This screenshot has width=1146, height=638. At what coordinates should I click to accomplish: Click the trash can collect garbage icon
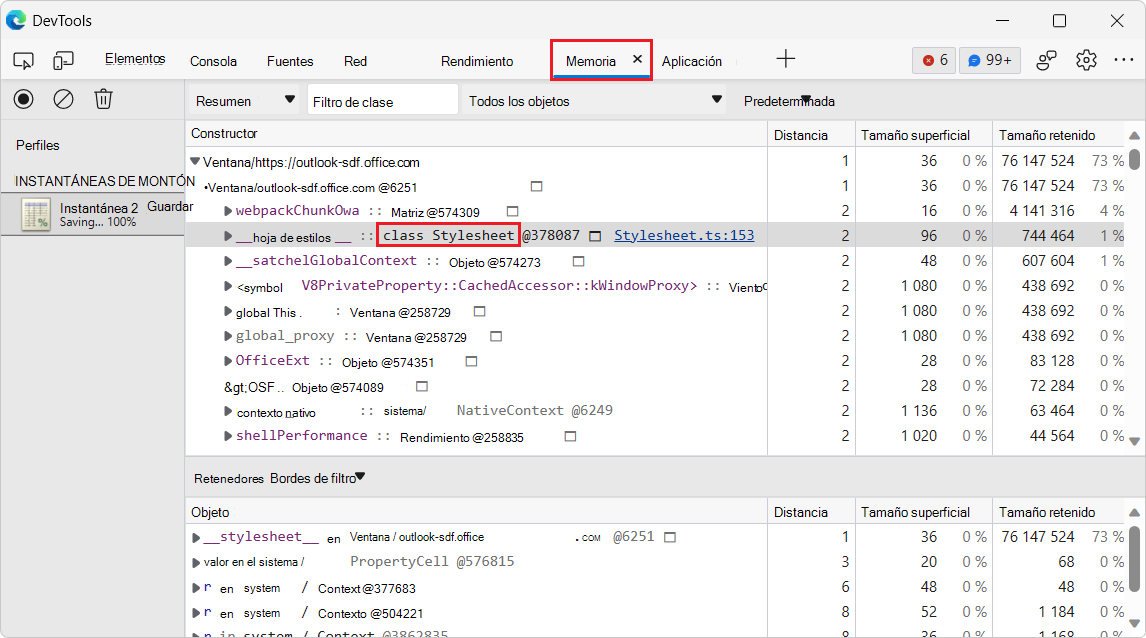coord(103,99)
